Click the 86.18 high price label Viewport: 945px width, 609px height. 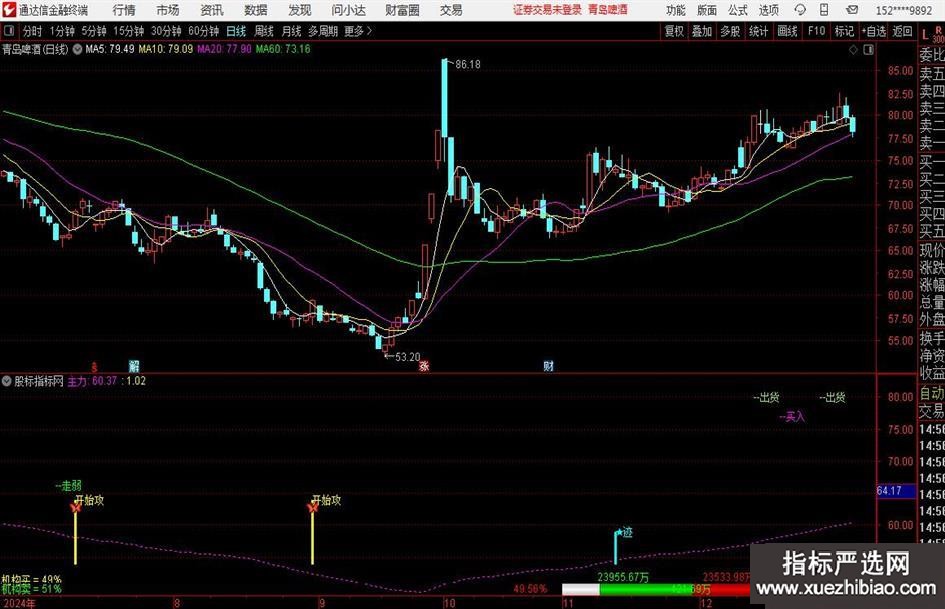tap(468, 64)
